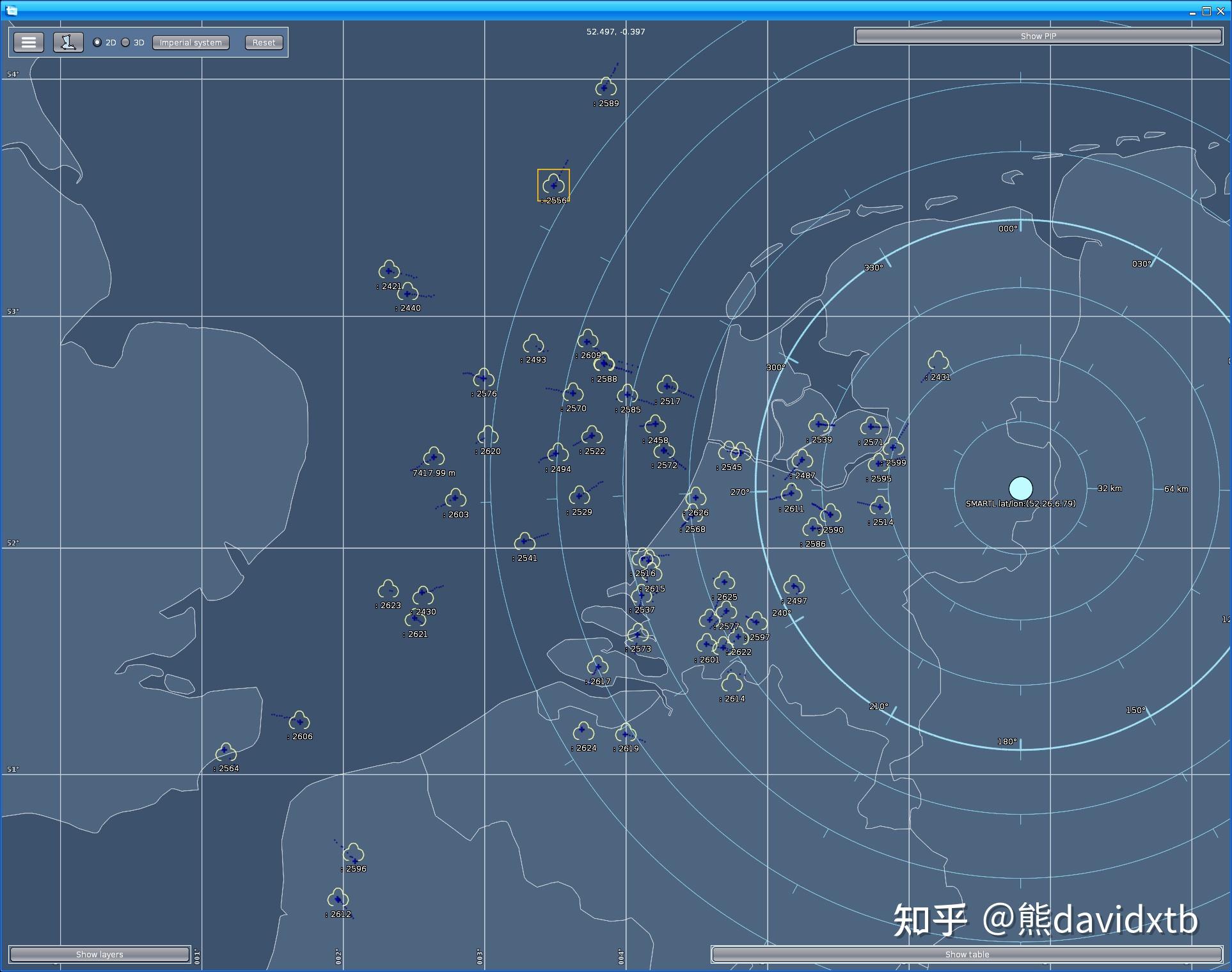
Task: Open the hamburger menu button
Action: 29,42
